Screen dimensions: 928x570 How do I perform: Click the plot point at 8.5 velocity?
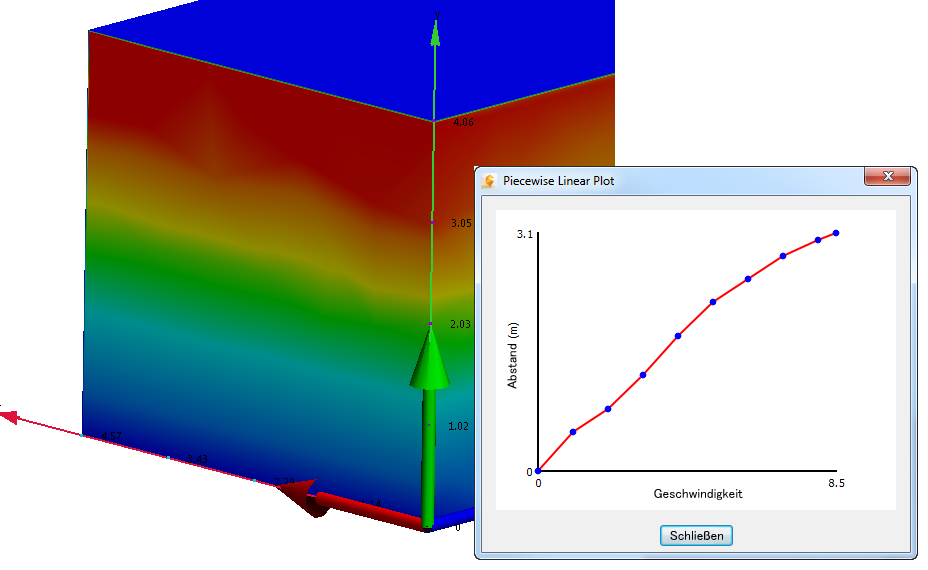point(836,233)
